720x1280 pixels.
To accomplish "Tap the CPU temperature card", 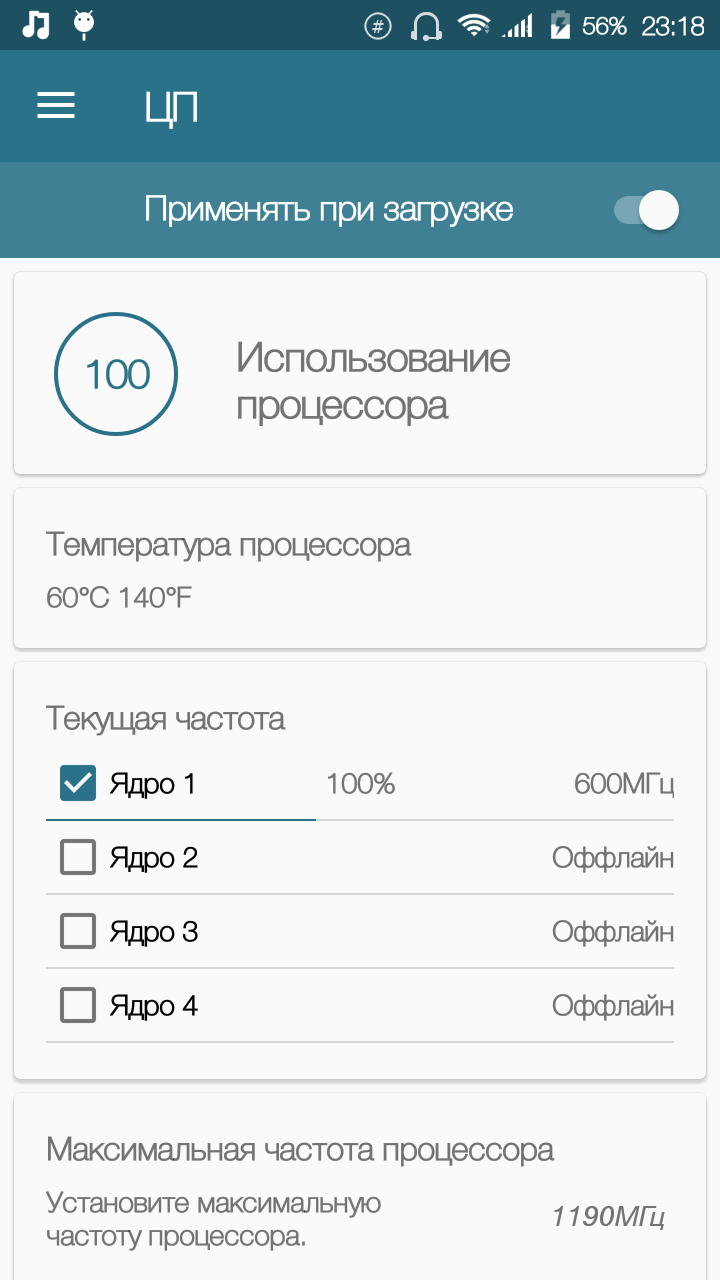I will pos(360,568).
